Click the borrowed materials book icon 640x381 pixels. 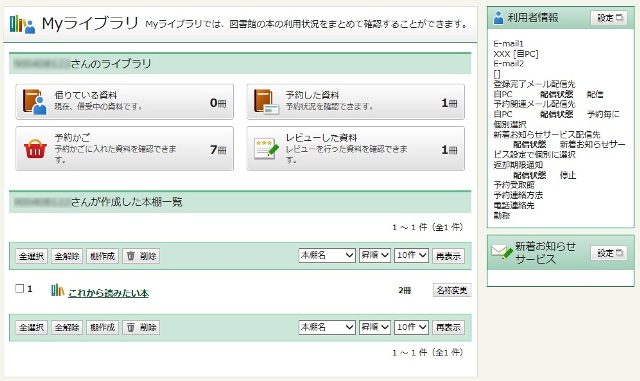(34, 101)
